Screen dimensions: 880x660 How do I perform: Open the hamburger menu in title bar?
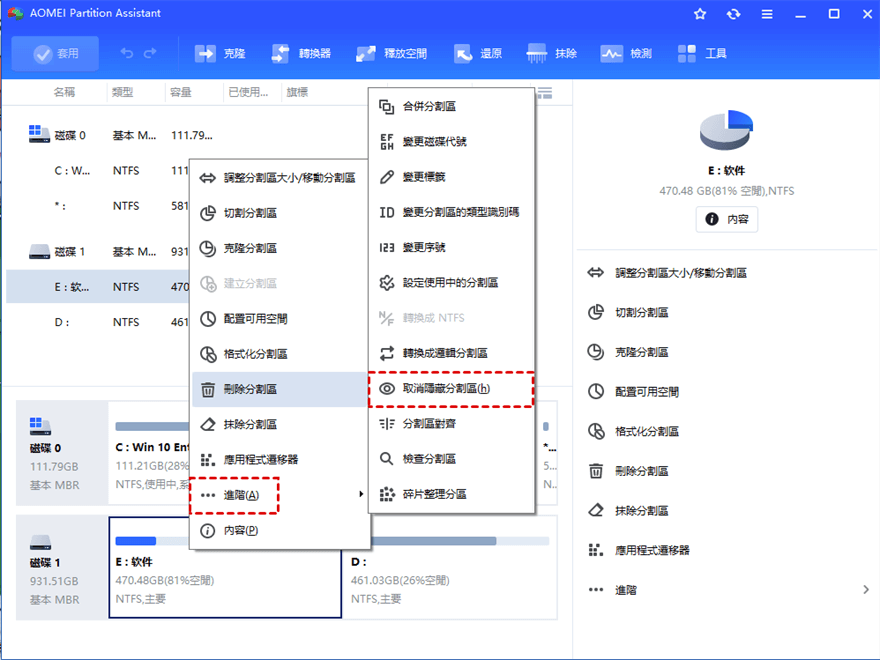[766, 14]
